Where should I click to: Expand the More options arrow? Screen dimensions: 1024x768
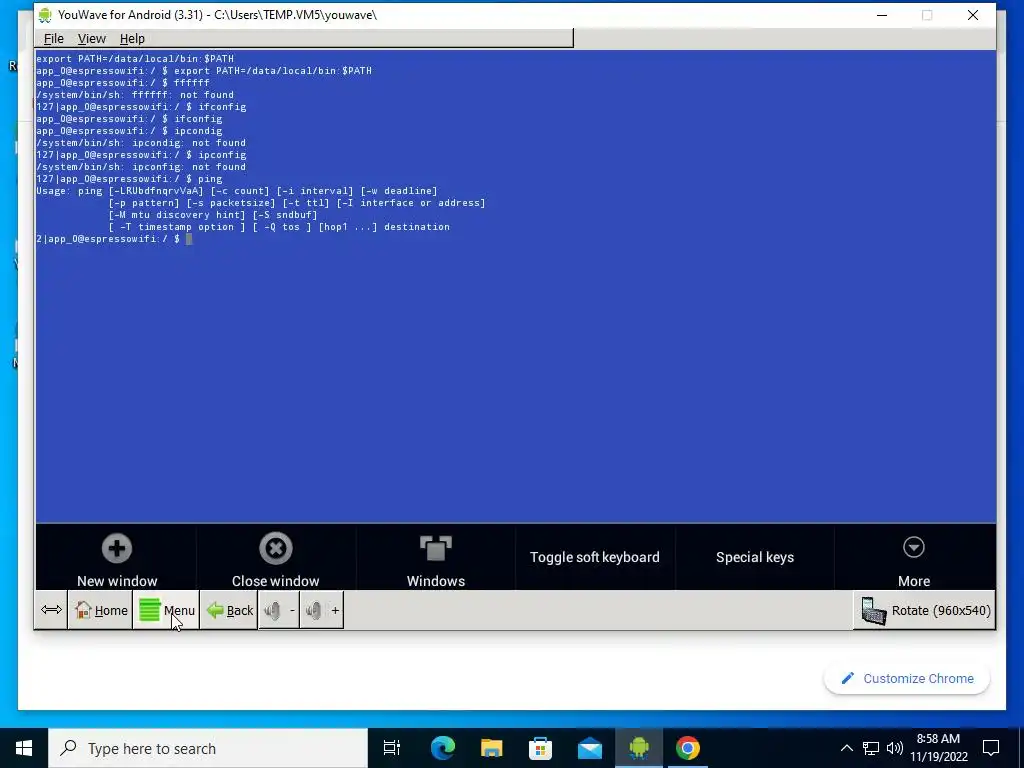coord(914,547)
